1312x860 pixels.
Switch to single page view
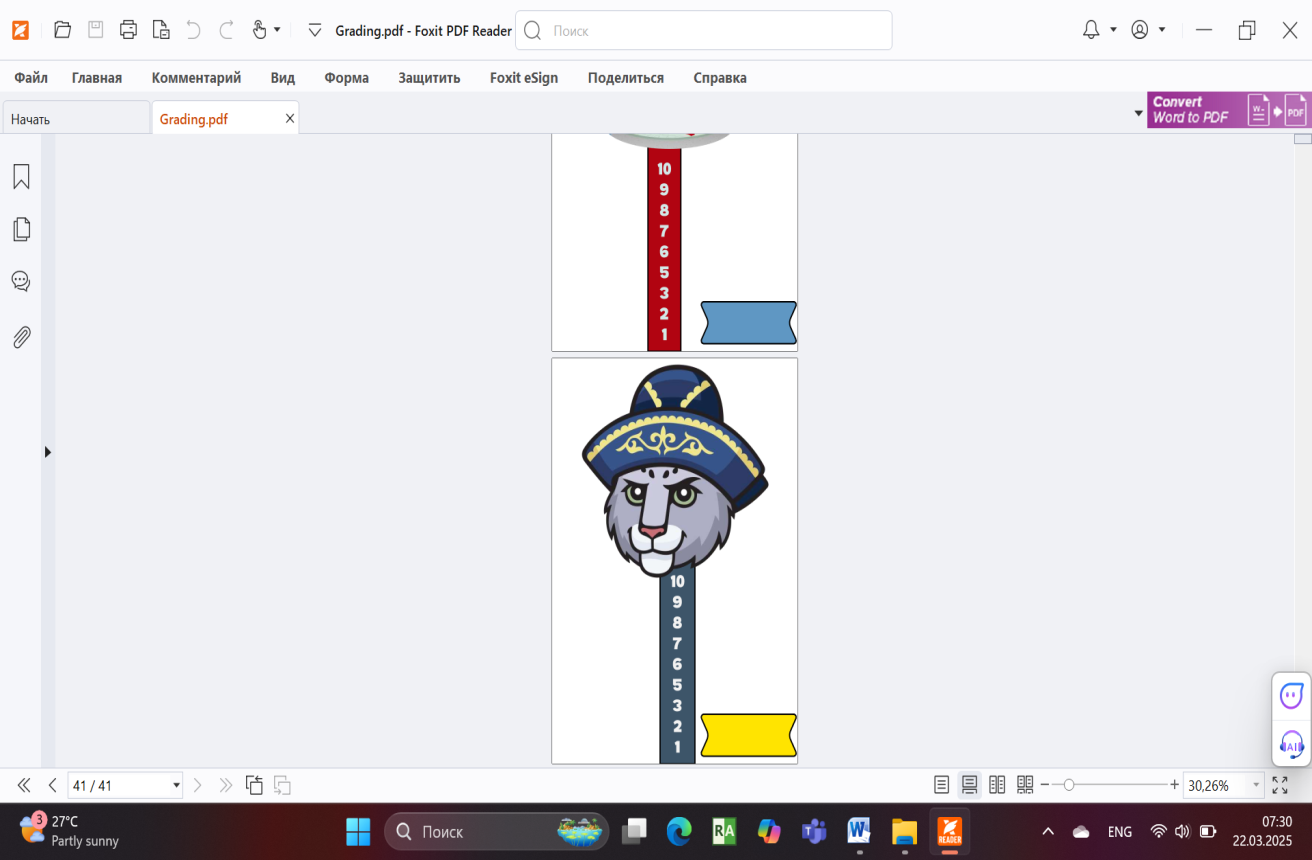click(x=941, y=785)
